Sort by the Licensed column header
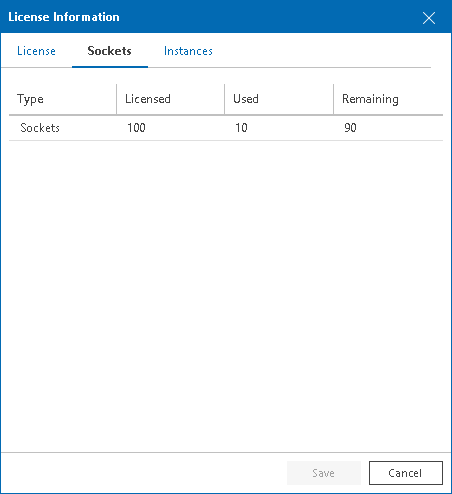Screen dimensions: 452x494 [171, 99]
